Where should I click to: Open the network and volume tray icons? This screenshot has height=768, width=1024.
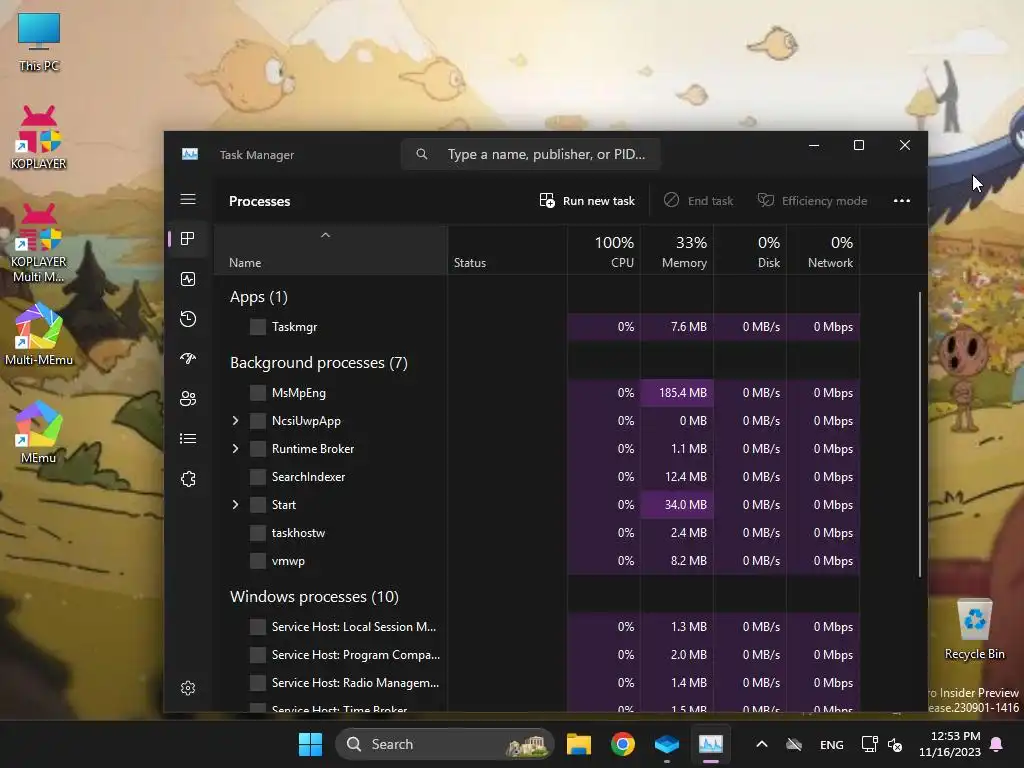(882, 744)
